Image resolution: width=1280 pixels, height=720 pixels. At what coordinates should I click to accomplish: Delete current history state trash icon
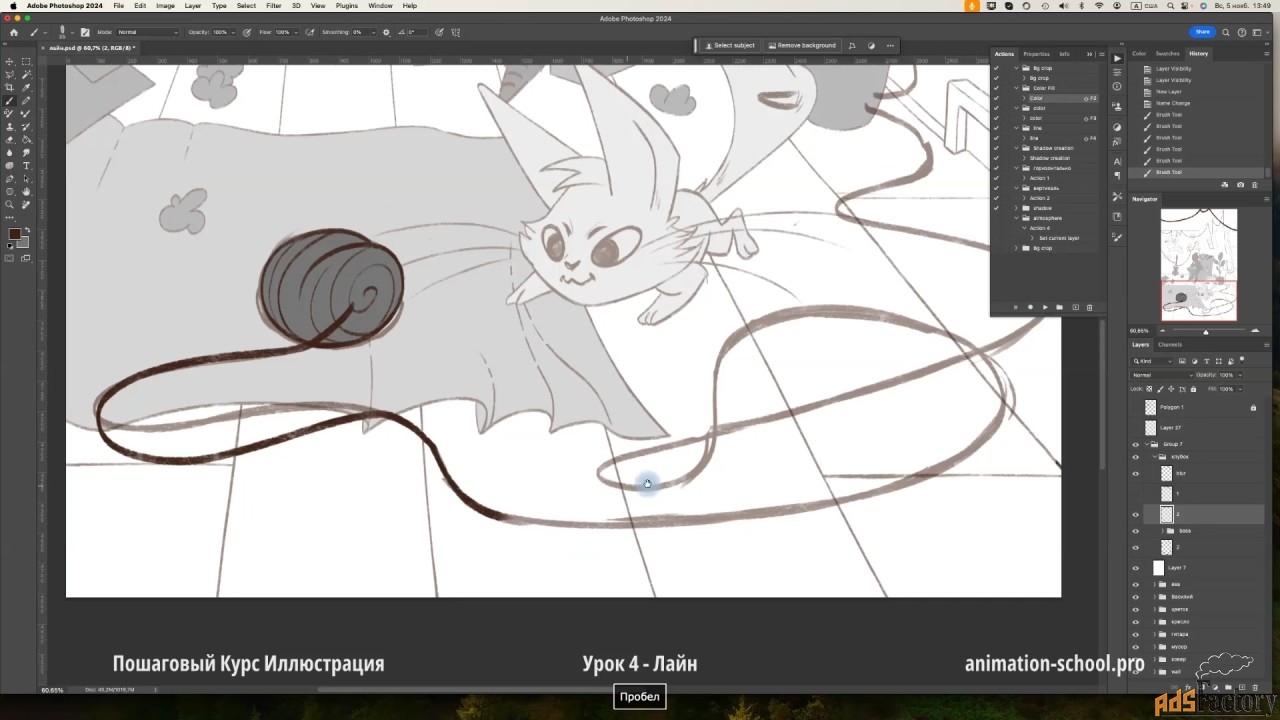[1254, 185]
